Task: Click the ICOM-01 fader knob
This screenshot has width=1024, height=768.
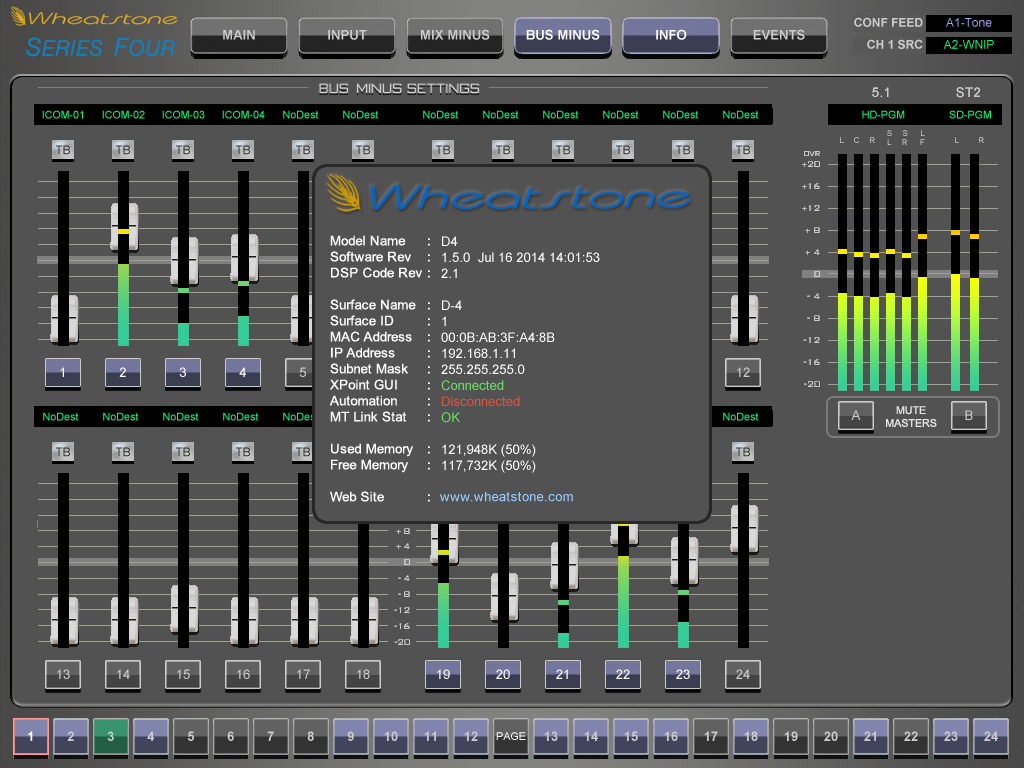Action: [64, 318]
